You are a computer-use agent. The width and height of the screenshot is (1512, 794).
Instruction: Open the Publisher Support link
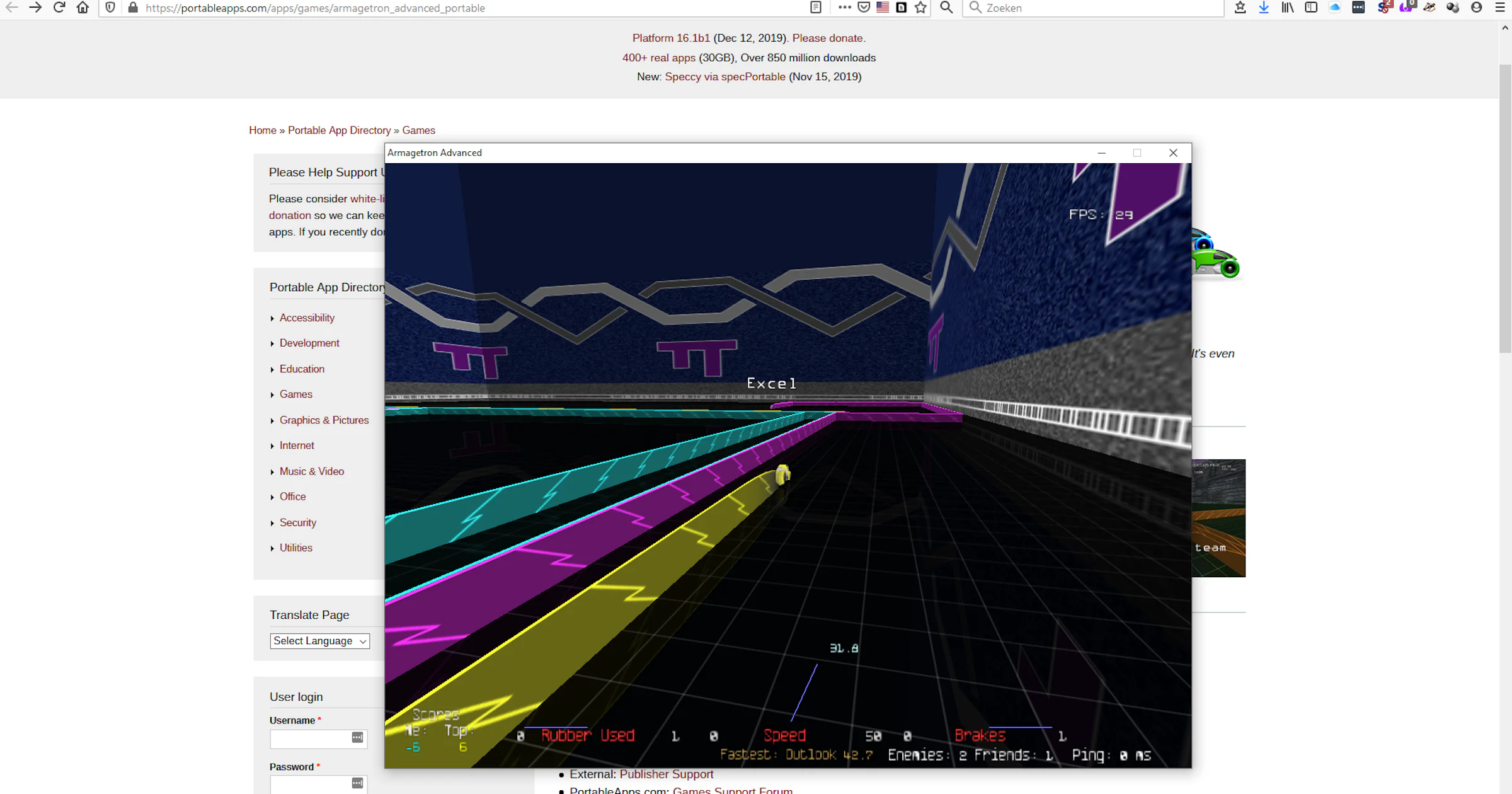pyautogui.click(x=666, y=774)
